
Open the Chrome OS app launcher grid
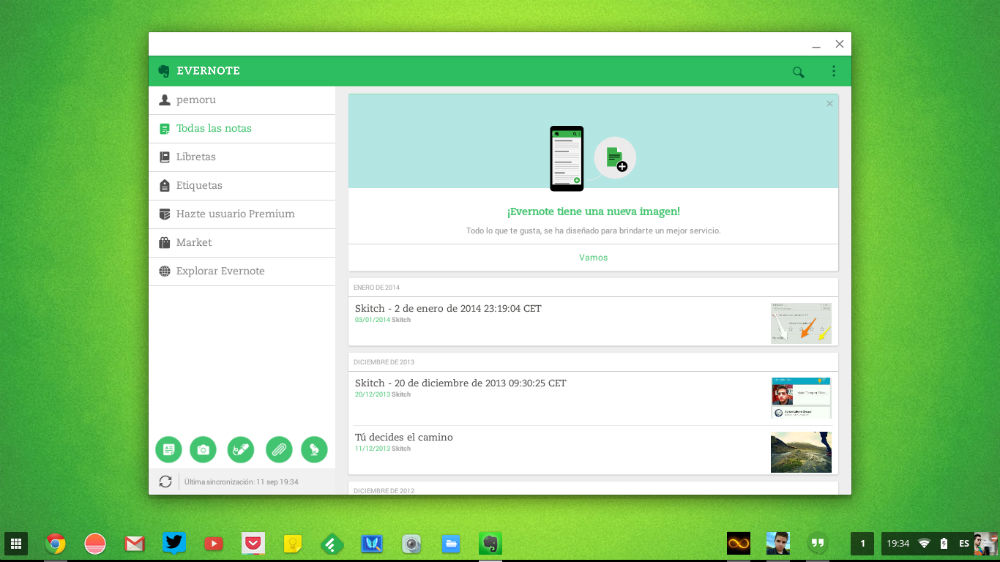[17, 544]
